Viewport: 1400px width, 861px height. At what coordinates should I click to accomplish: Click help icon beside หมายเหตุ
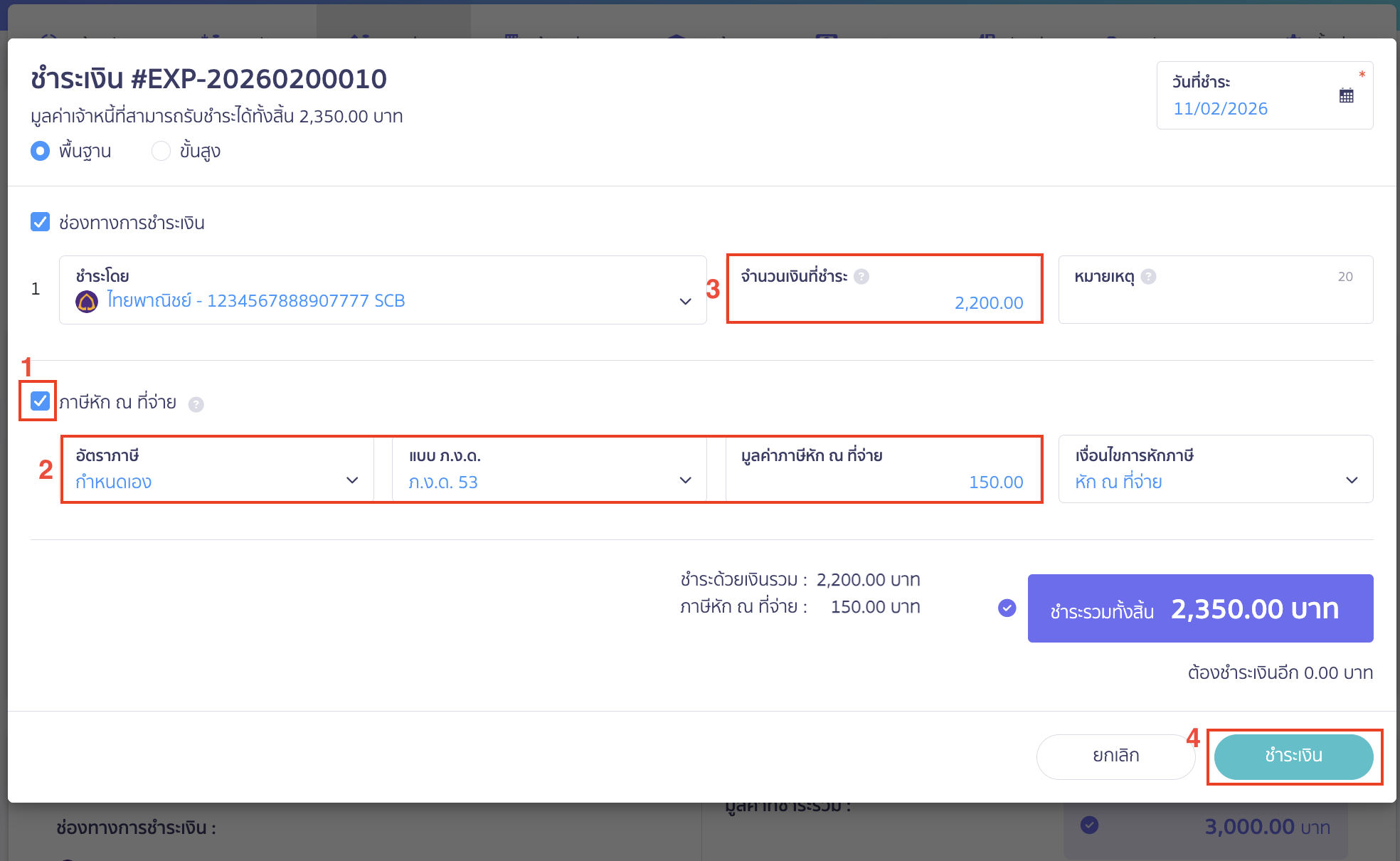click(x=1148, y=277)
